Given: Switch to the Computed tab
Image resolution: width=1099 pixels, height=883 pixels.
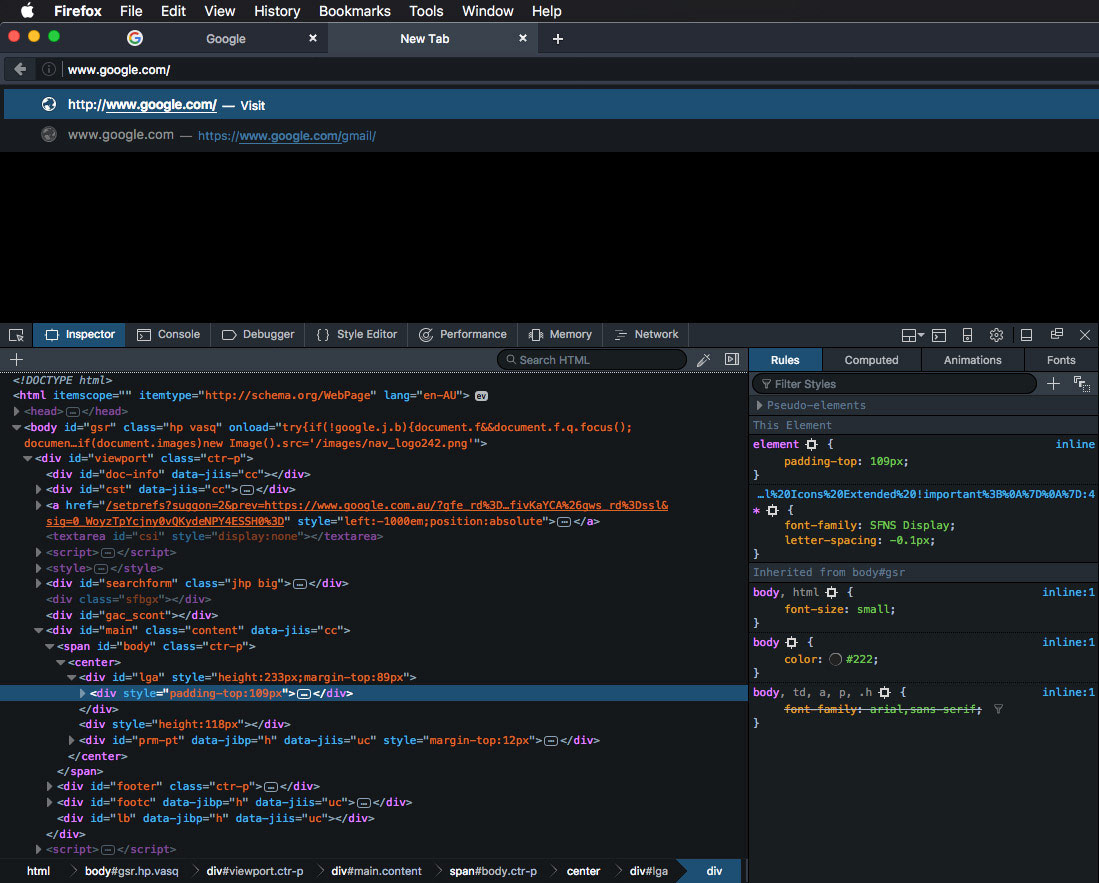Looking at the screenshot, I should click(x=871, y=360).
